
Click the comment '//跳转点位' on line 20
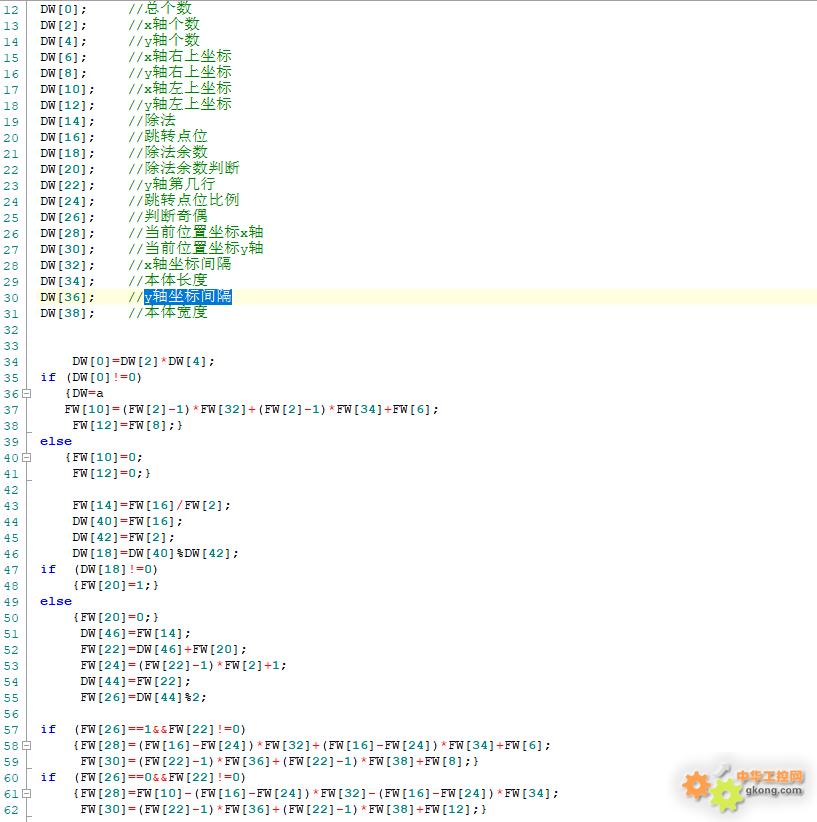coord(168,137)
